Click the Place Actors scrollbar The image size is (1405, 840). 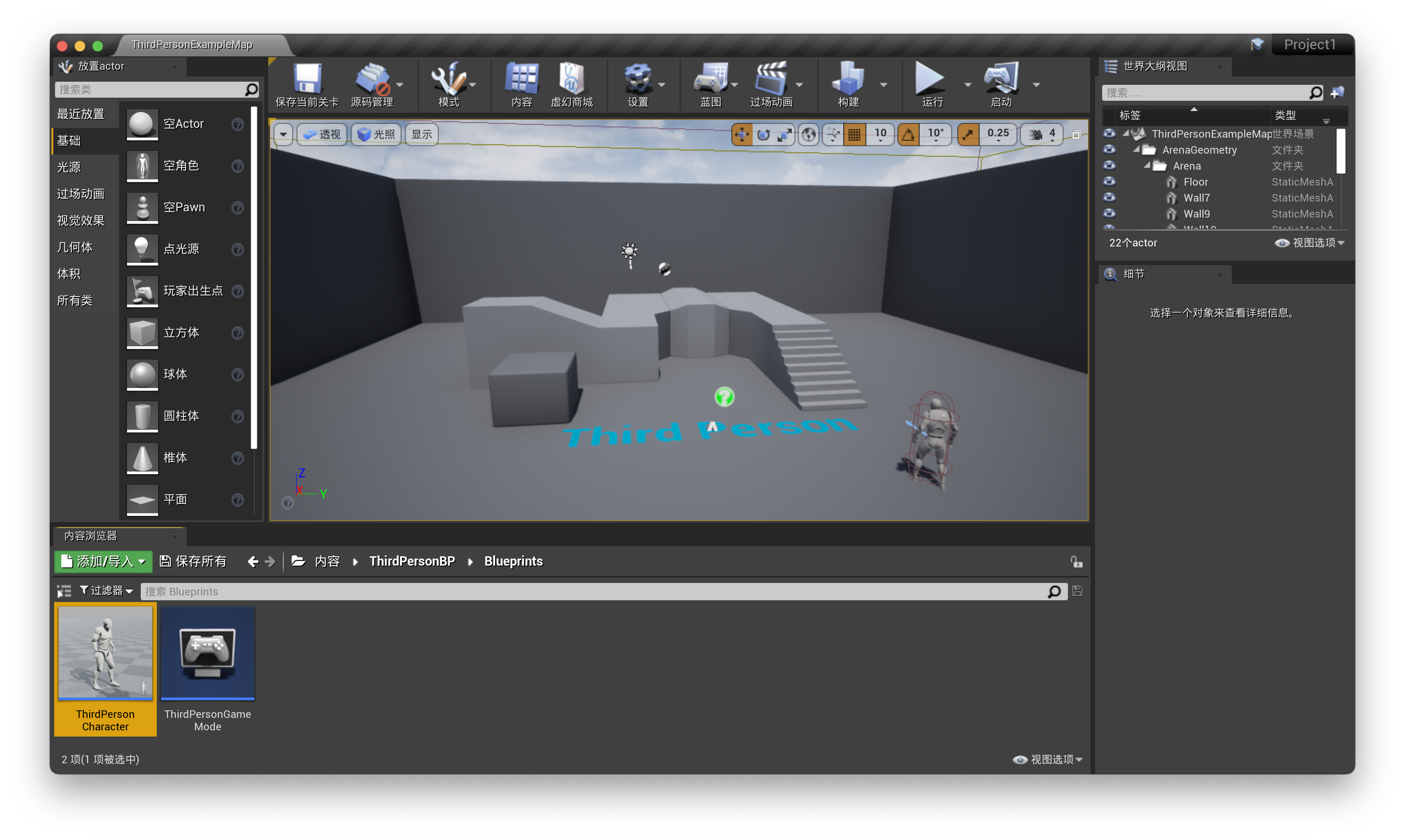(254, 277)
